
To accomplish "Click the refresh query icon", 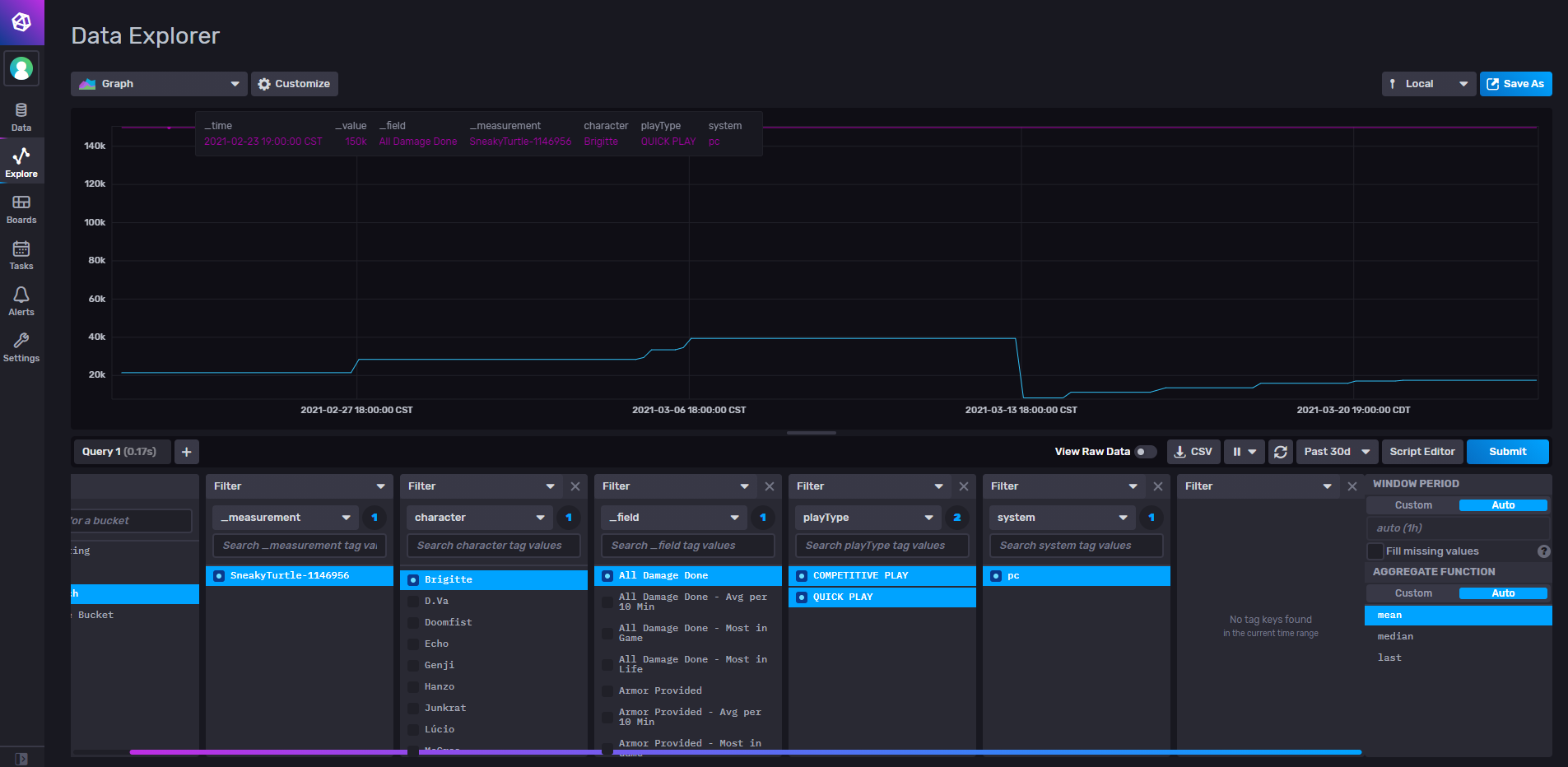I will [1280, 452].
